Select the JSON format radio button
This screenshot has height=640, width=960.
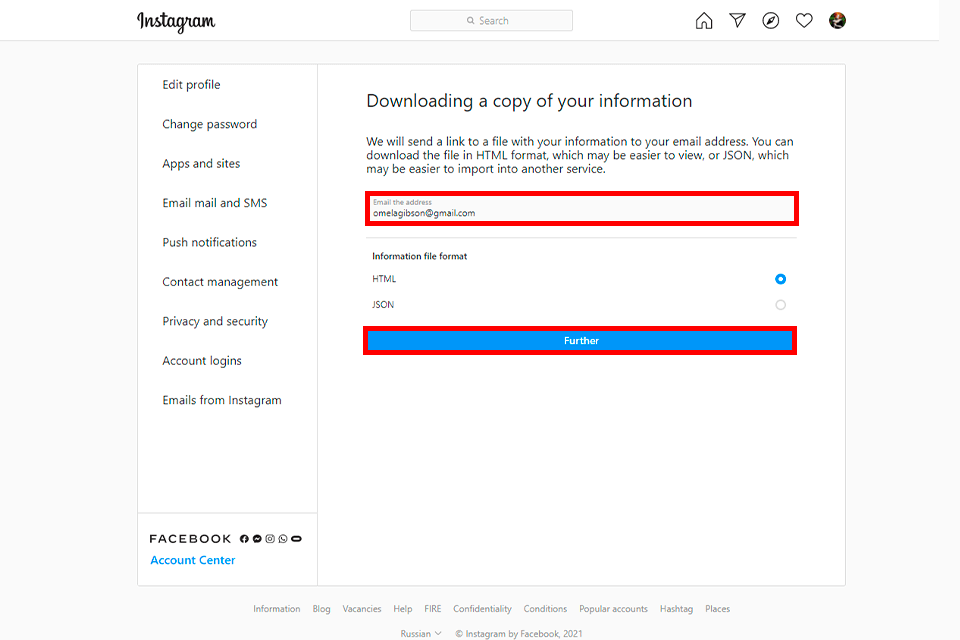coord(780,305)
